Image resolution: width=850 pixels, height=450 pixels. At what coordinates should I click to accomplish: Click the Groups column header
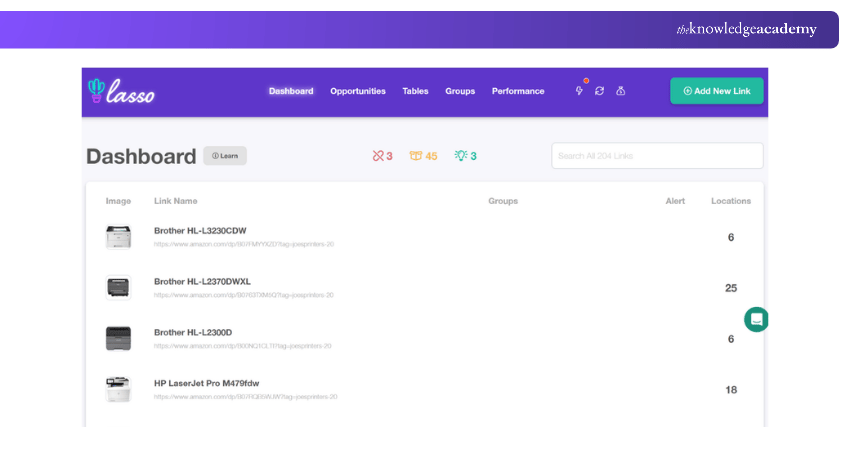click(503, 201)
